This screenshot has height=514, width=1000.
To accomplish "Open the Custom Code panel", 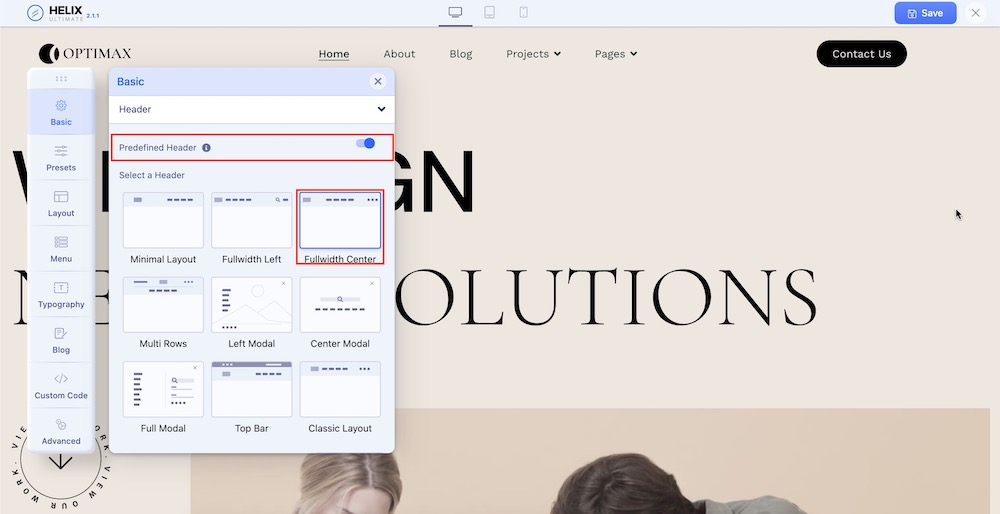I will click(x=61, y=385).
